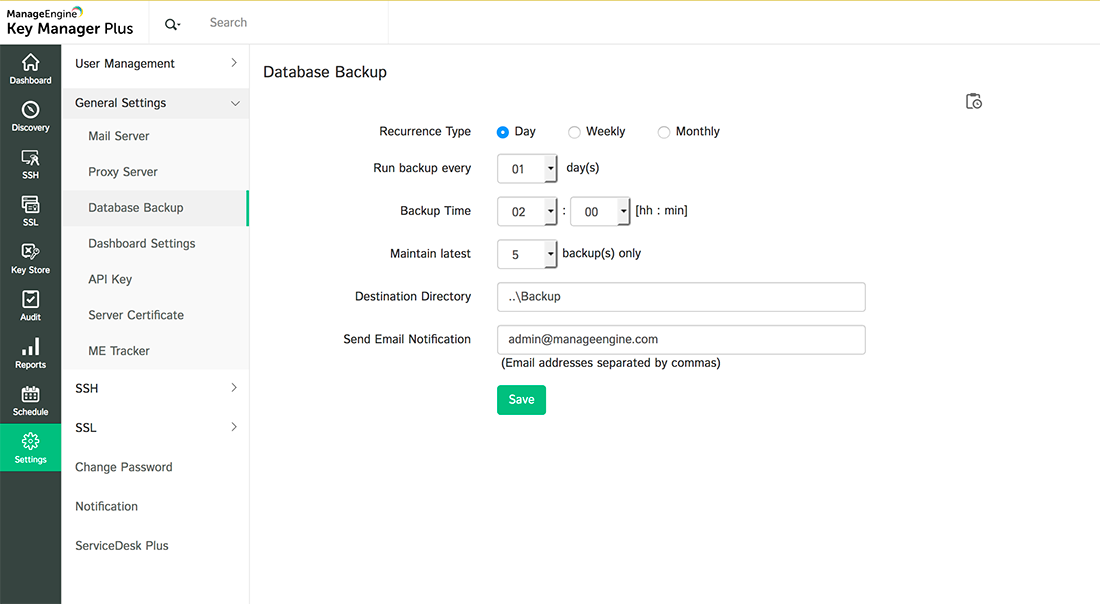Screen dimensions: 1100x604
Task: Choose Monthly recurrence type
Action: [664, 132]
